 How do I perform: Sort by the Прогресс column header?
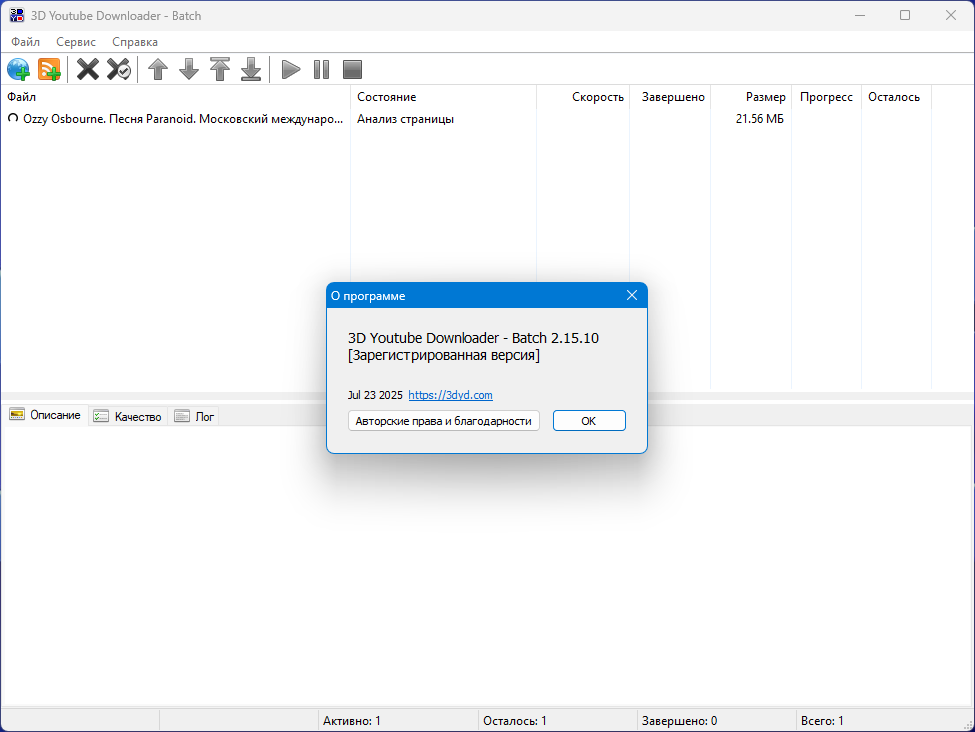826,97
